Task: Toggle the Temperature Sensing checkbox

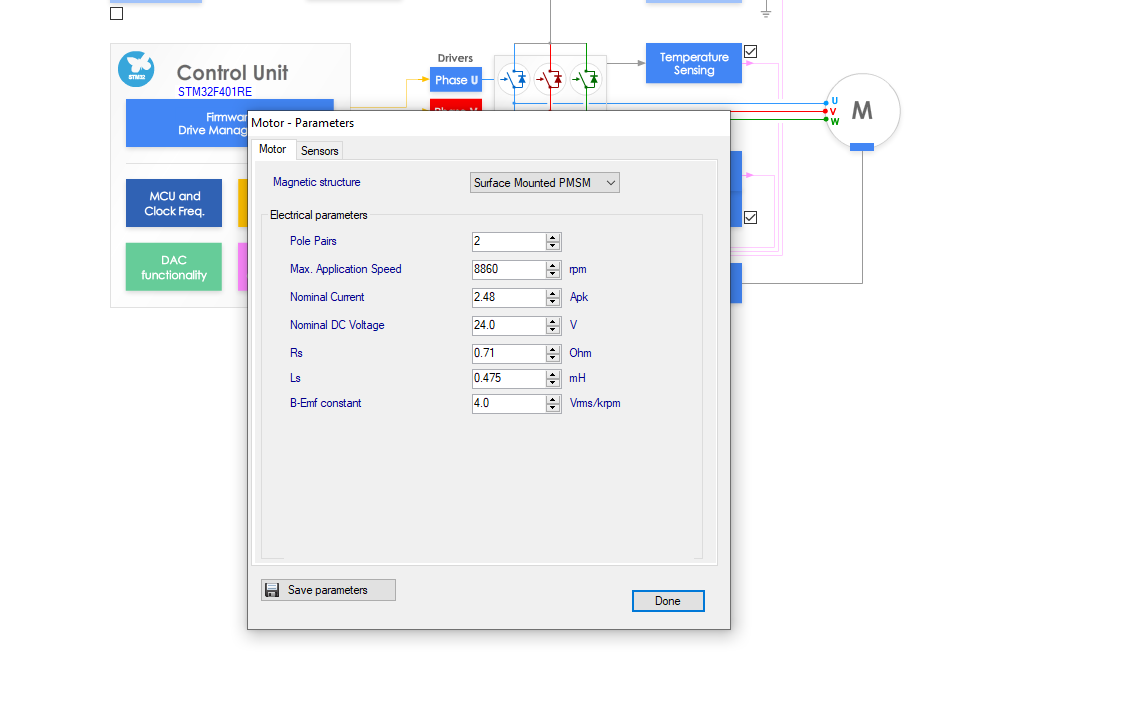Action: (750, 51)
